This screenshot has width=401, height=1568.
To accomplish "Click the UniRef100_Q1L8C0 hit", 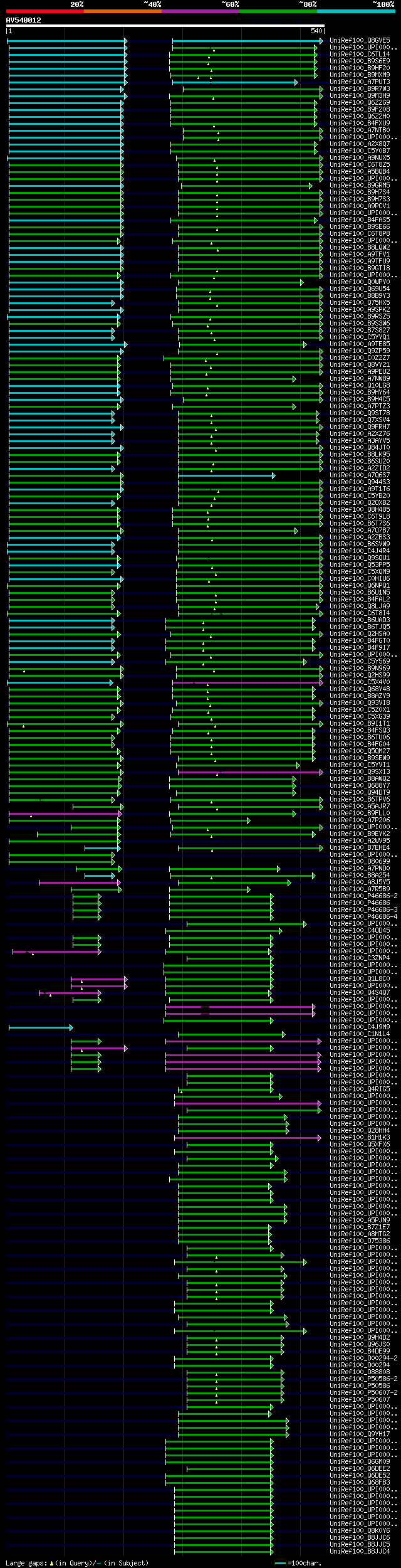I will tap(360, 978).
